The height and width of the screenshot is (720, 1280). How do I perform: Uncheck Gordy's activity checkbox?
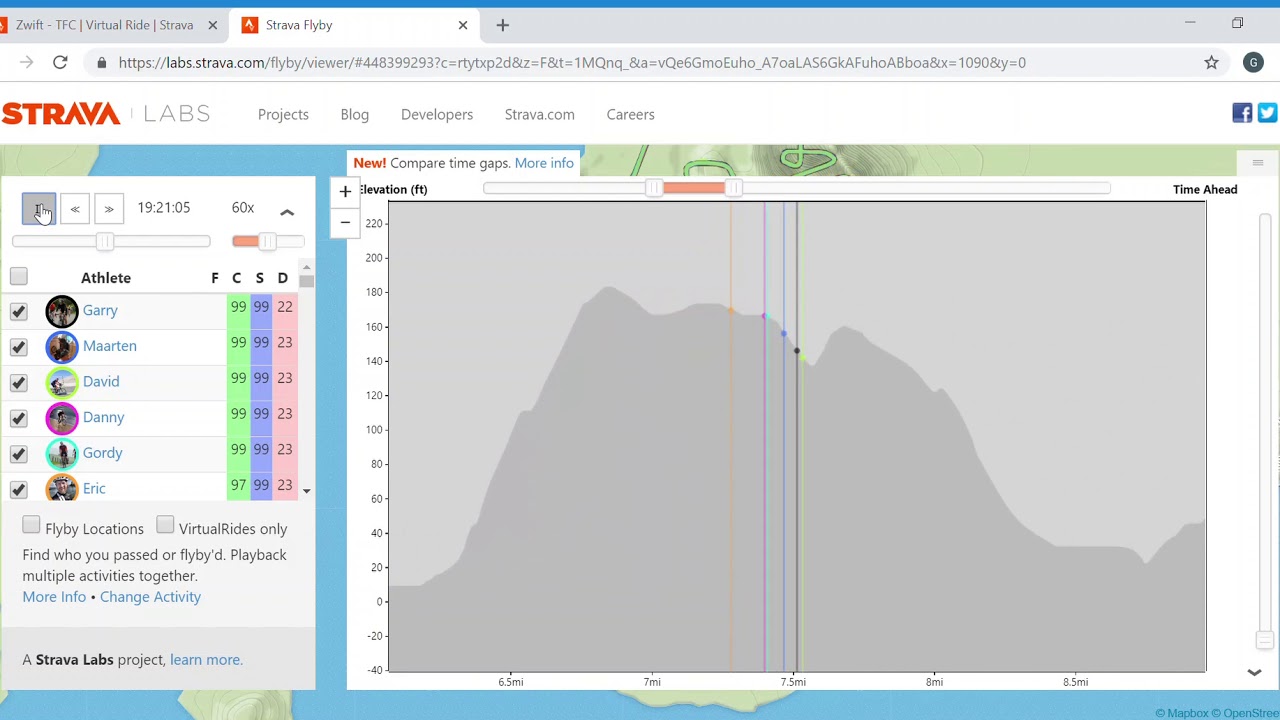coord(18,453)
